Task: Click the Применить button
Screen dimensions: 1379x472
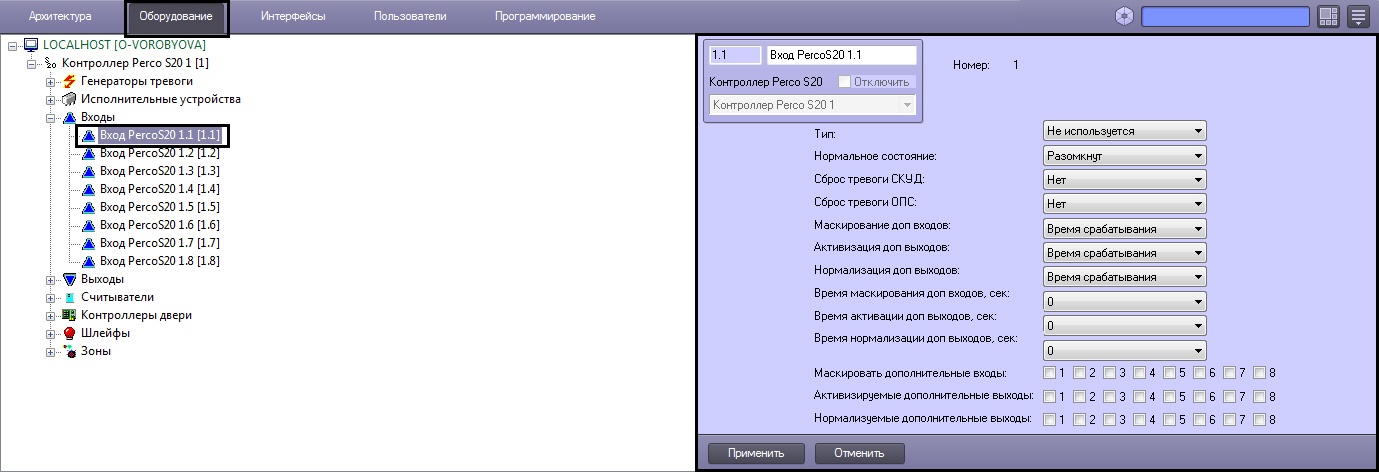Action: click(755, 453)
